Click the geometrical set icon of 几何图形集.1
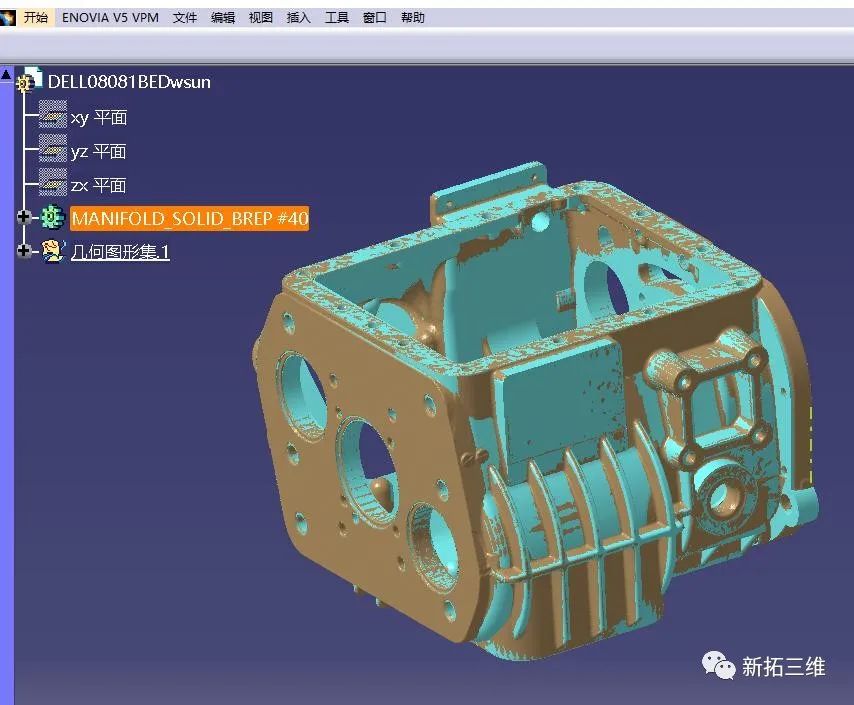This screenshot has height=705, width=854. click(53, 251)
